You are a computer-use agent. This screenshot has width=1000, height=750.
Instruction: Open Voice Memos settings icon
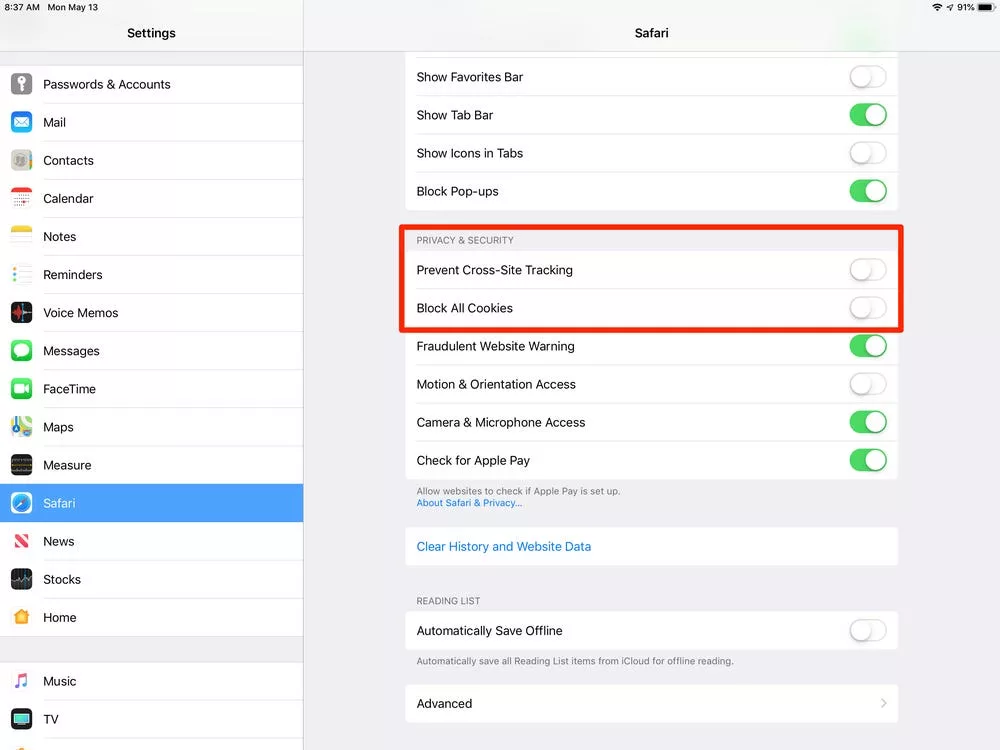coord(20,312)
